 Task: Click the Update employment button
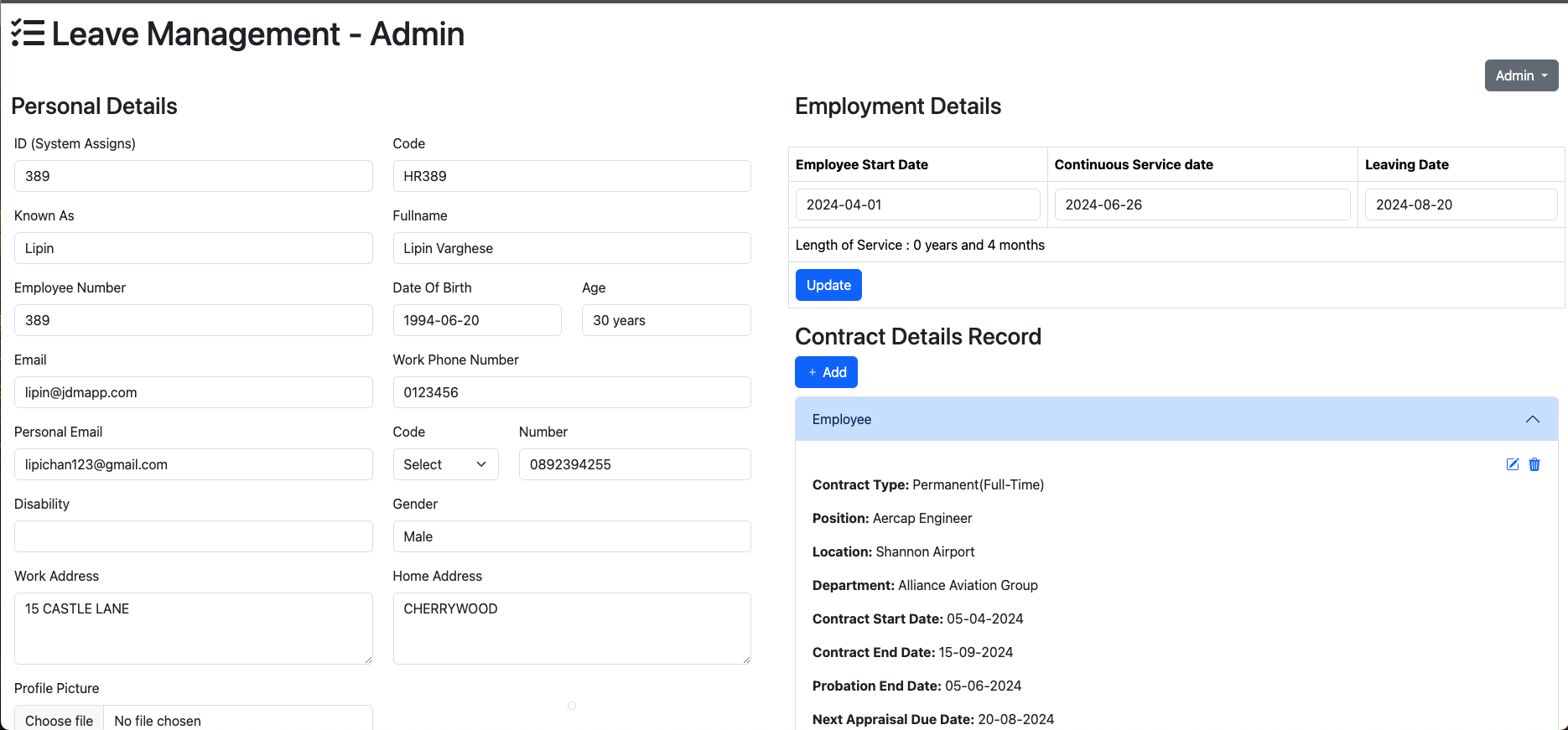pos(828,285)
